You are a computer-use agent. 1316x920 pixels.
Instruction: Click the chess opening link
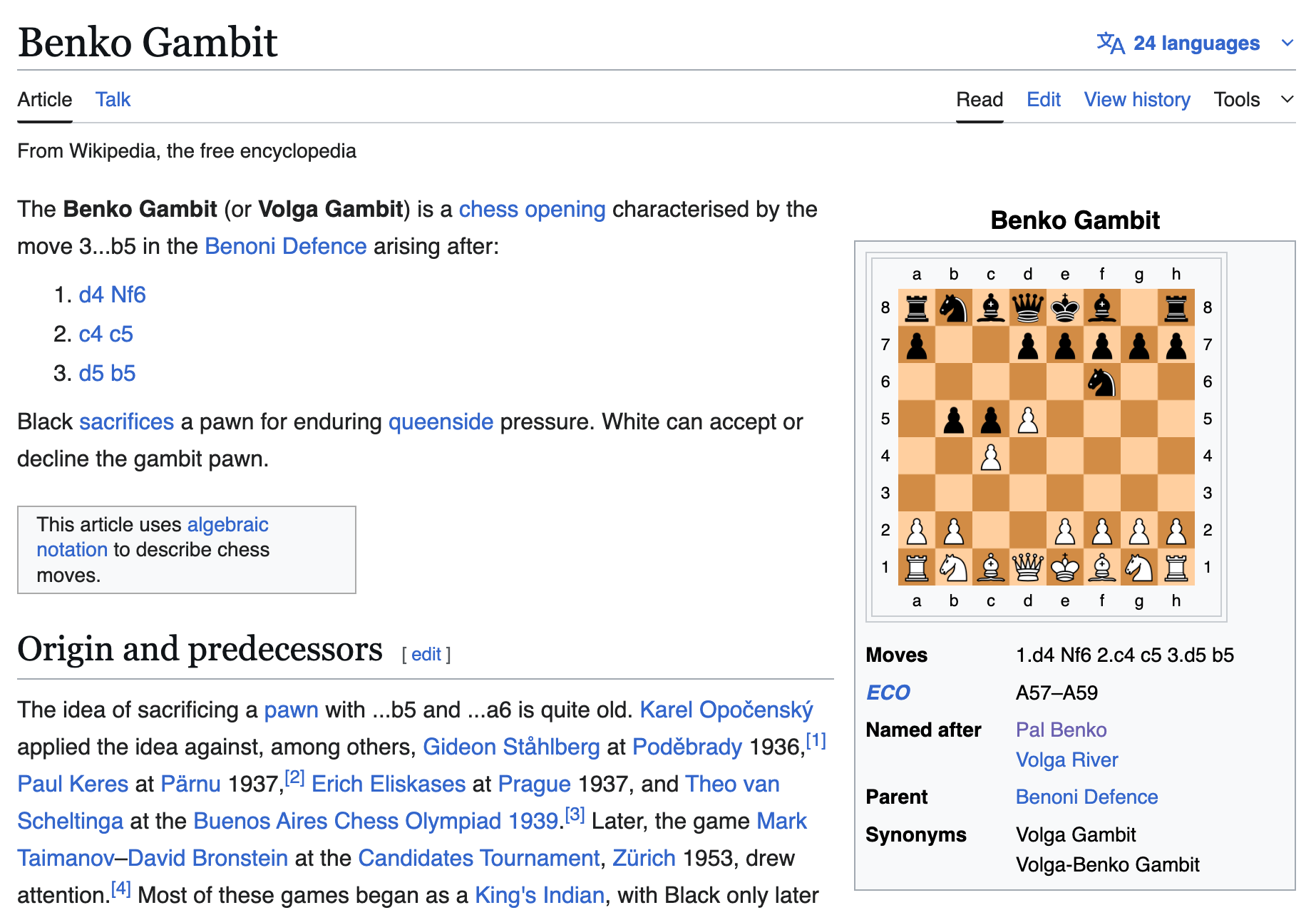coord(532,209)
